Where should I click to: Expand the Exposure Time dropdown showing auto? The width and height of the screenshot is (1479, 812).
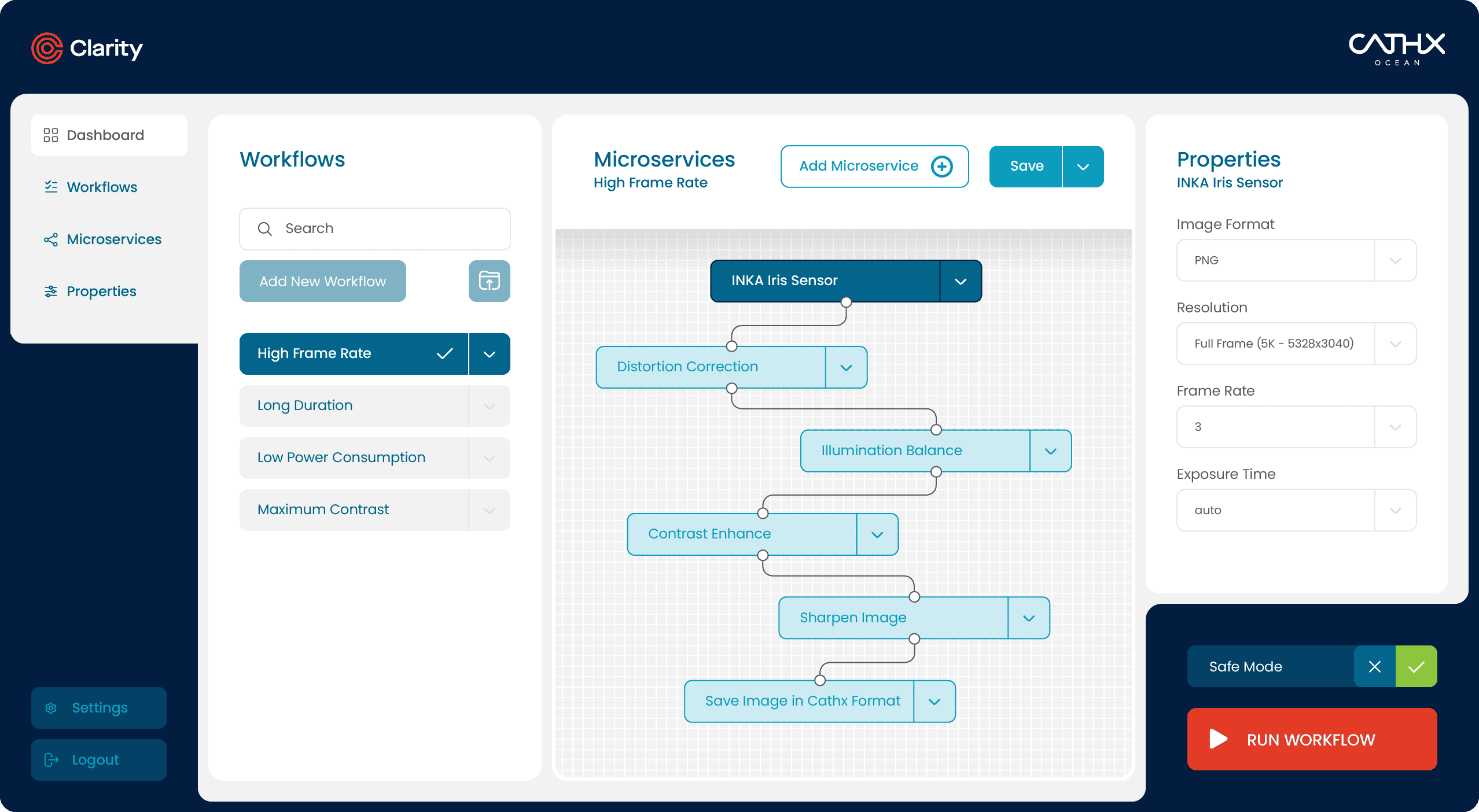[x=1395, y=510]
